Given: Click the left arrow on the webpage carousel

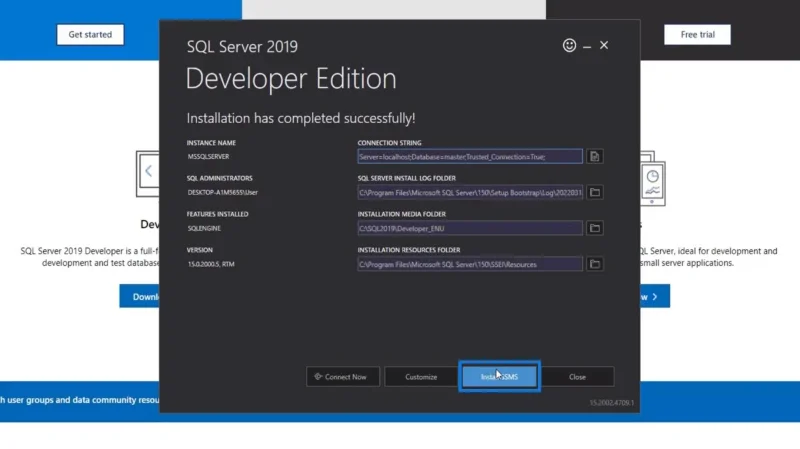Looking at the screenshot, I should (x=148, y=171).
